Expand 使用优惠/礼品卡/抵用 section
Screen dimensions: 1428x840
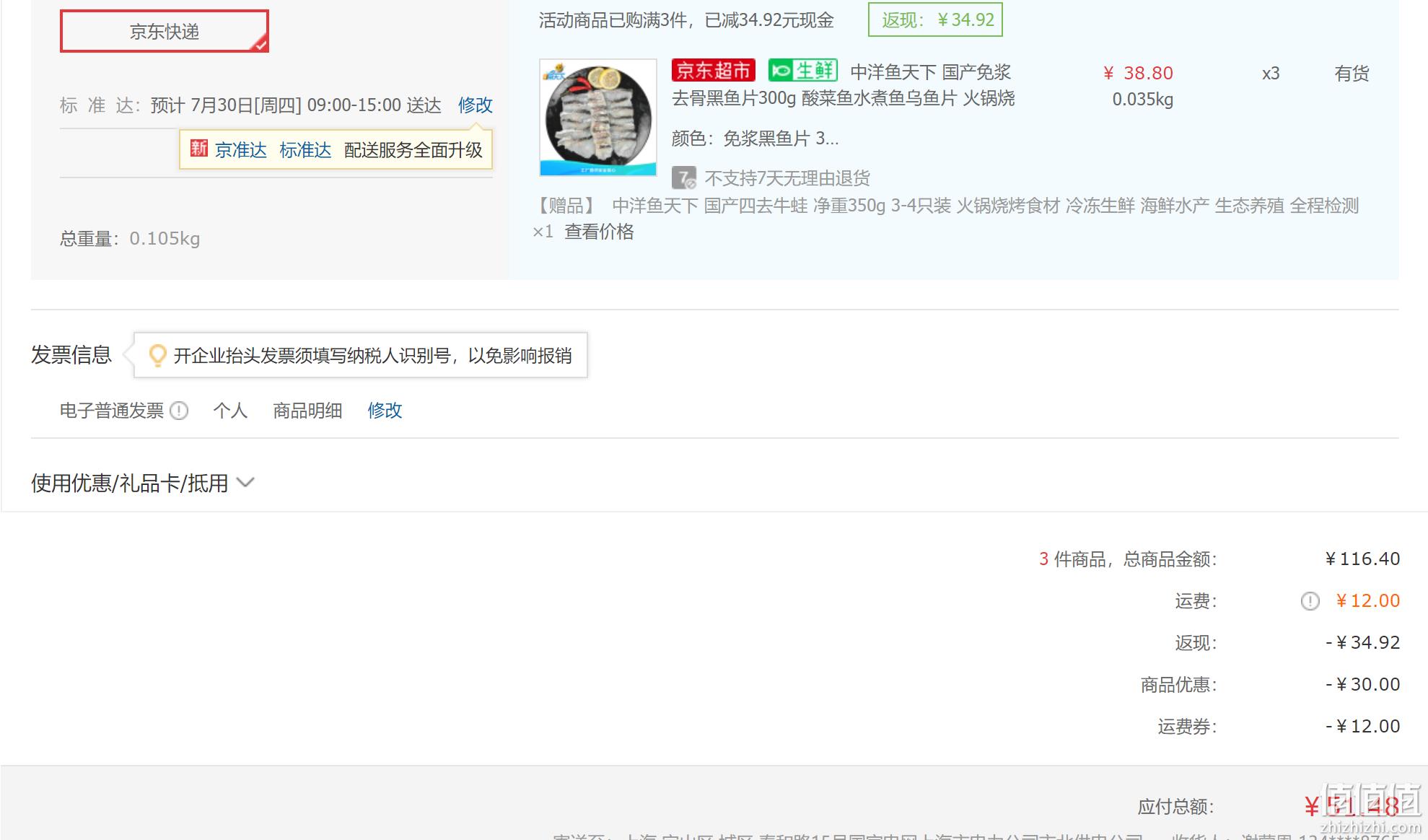click(x=143, y=483)
